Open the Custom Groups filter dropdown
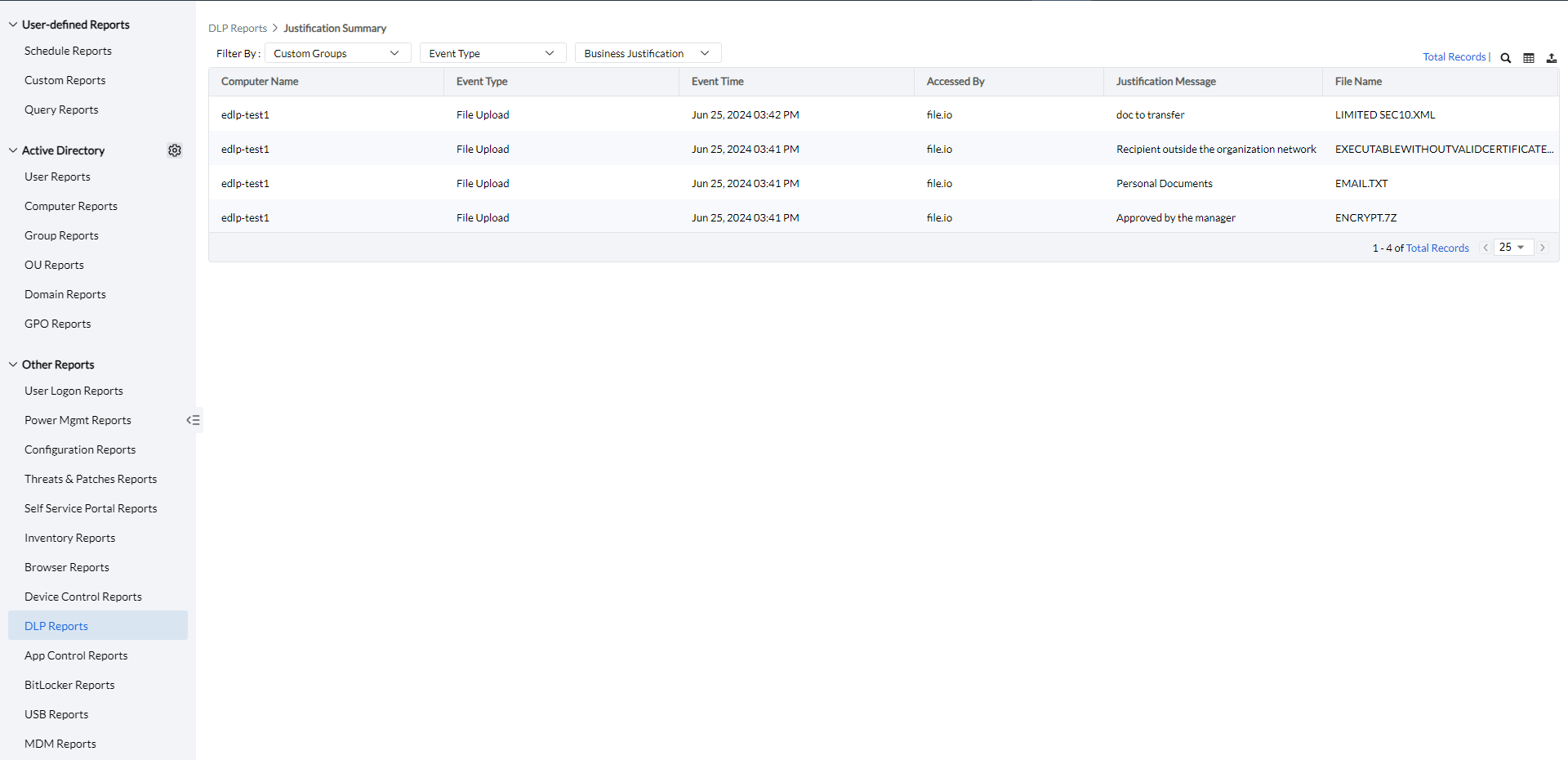The width and height of the screenshot is (1568, 760). point(337,53)
